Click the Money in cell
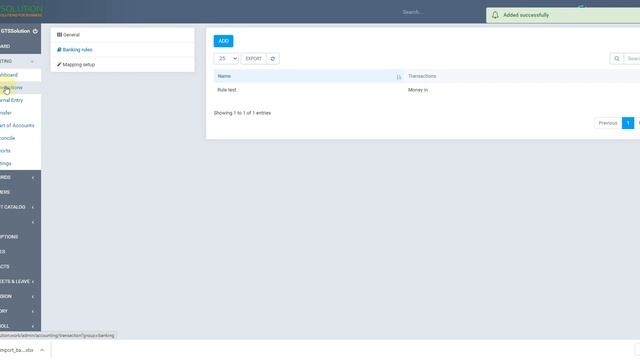640x360 pixels. click(418, 90)
